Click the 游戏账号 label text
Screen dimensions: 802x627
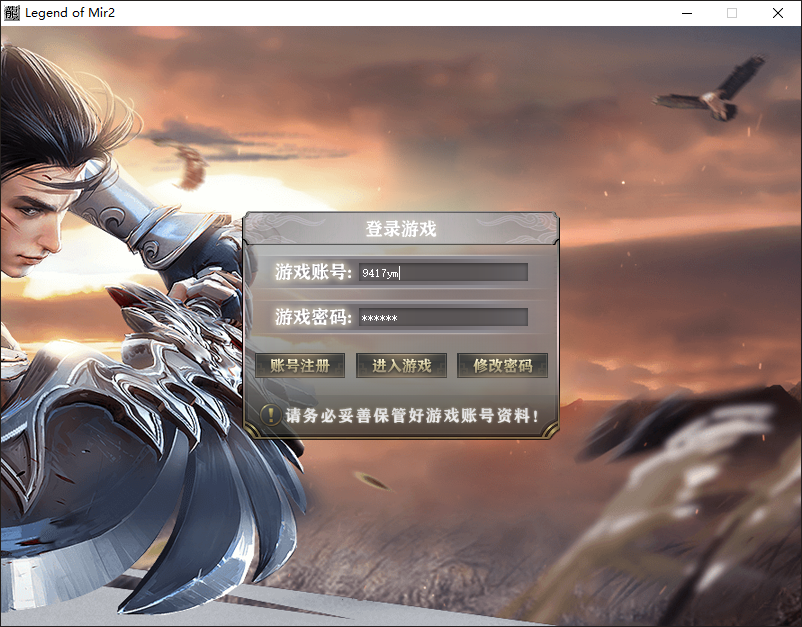coord(313,272)
